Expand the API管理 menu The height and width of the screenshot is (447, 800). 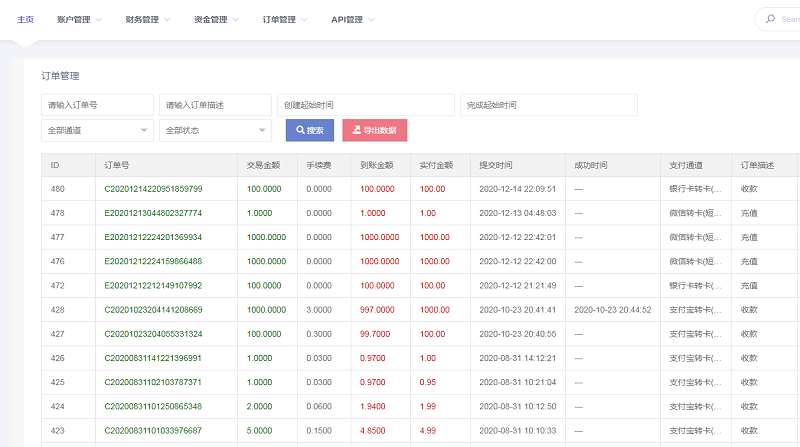353,19
